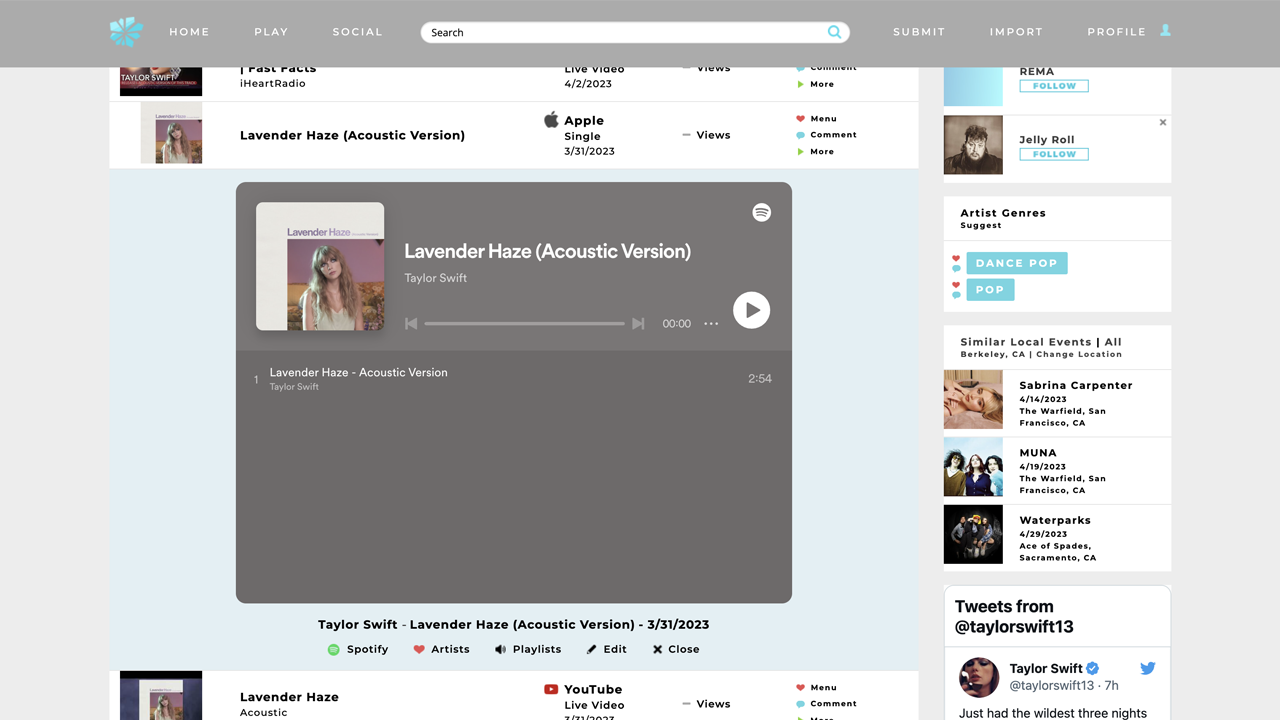Open the SOCIAL nav item

357,32
